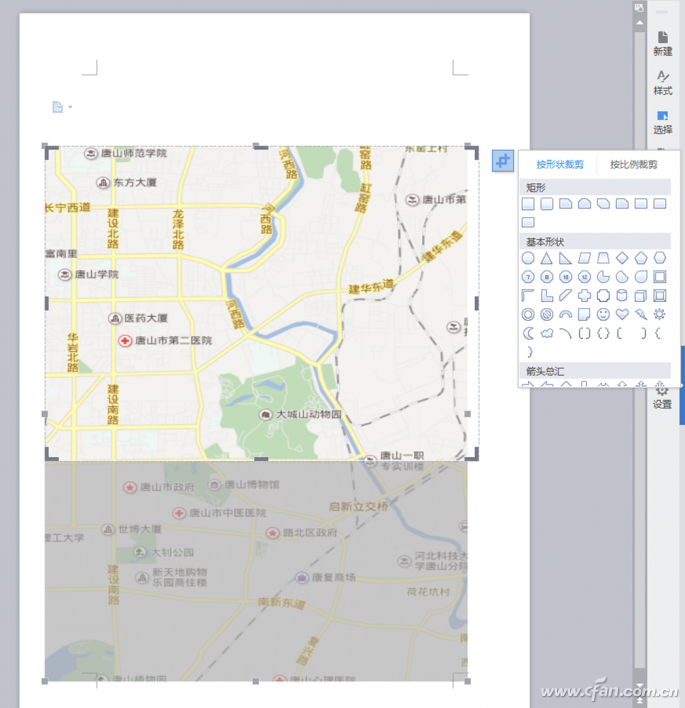This screenshot has height=708, width=685.
Task: Open the 新建 sidebar button
Action: pyautogui.click(x=662, y=43)
